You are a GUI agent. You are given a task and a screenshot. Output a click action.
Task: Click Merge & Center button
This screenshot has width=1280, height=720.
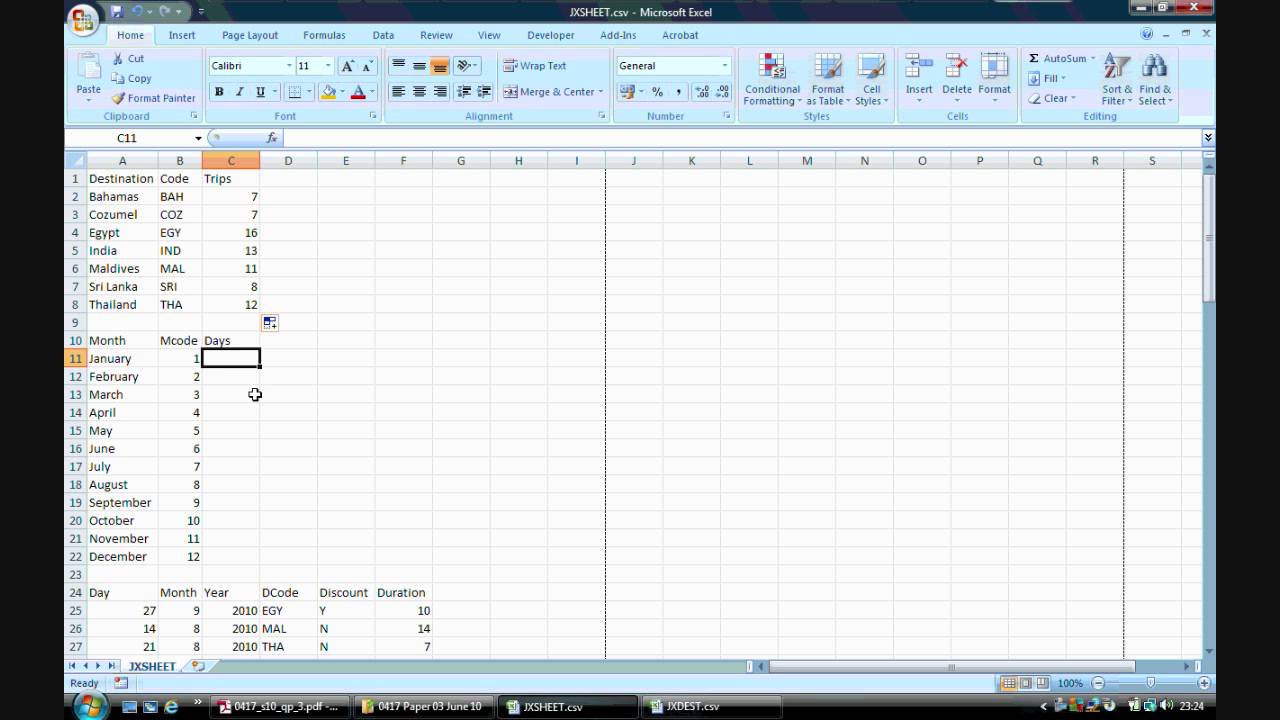[549, 92]
